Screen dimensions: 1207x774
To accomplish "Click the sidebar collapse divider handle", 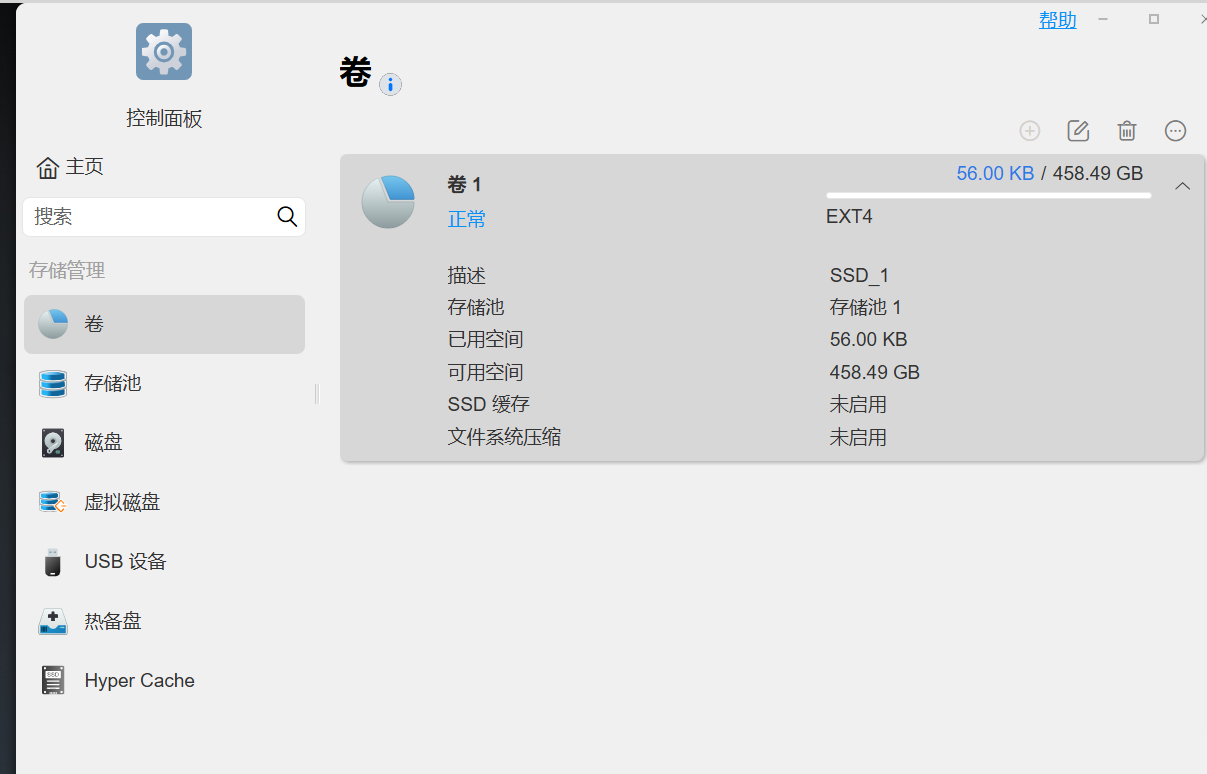I will coord(317,394).
